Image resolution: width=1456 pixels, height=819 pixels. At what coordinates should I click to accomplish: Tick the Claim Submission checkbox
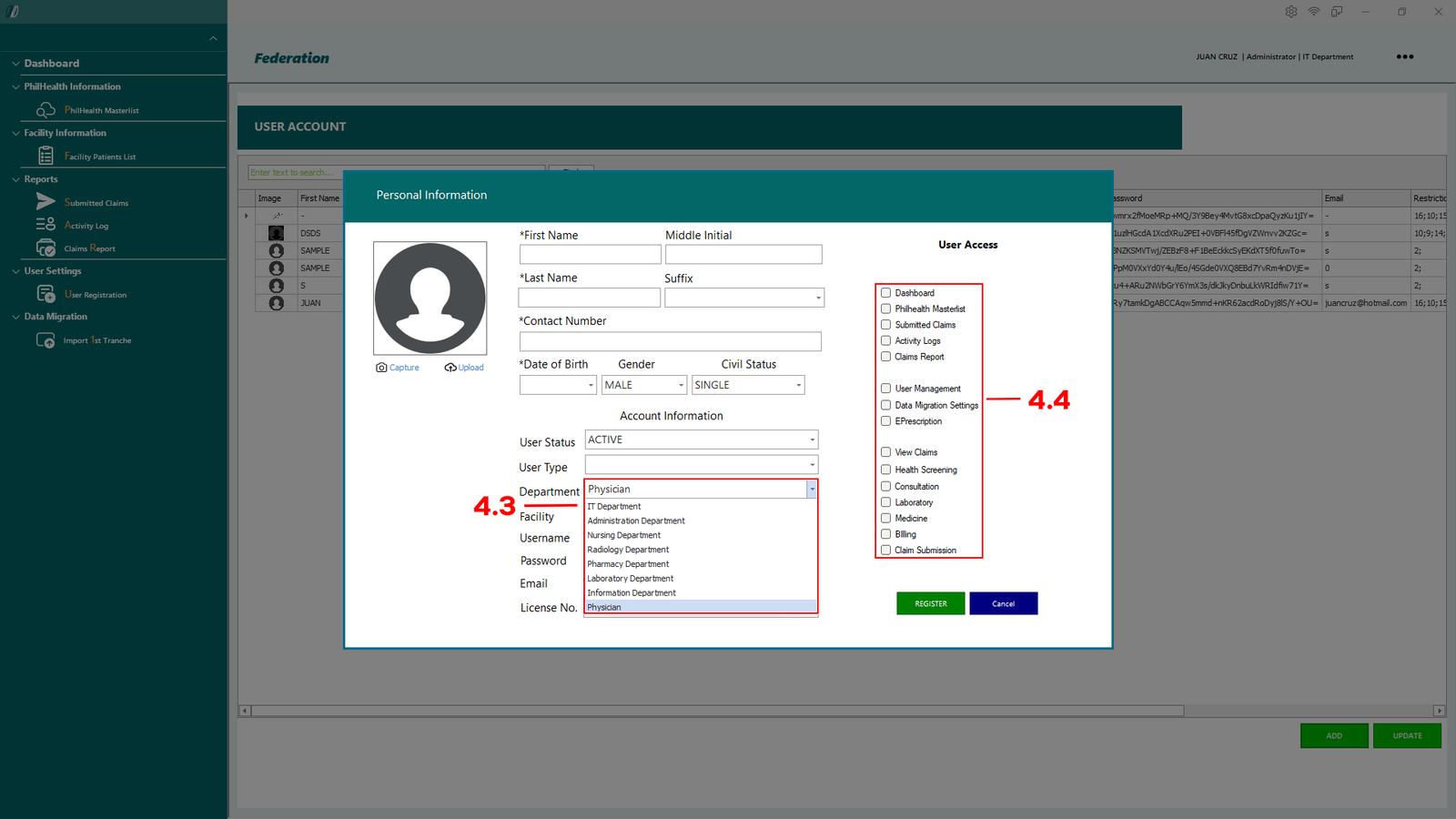(x=885, y=550)
